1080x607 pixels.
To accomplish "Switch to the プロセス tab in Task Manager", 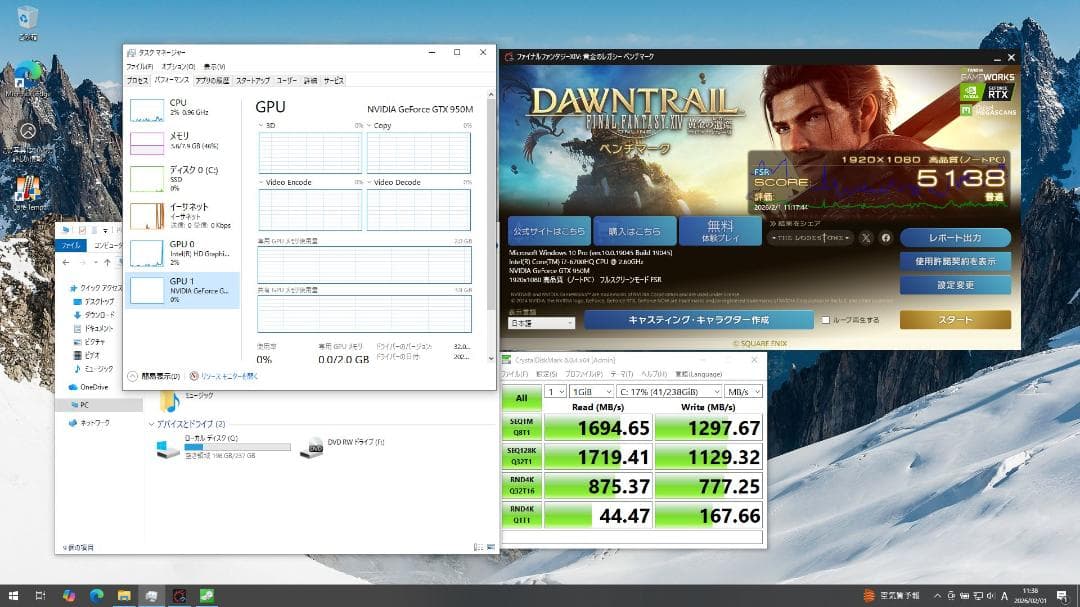I will (141, 80).
